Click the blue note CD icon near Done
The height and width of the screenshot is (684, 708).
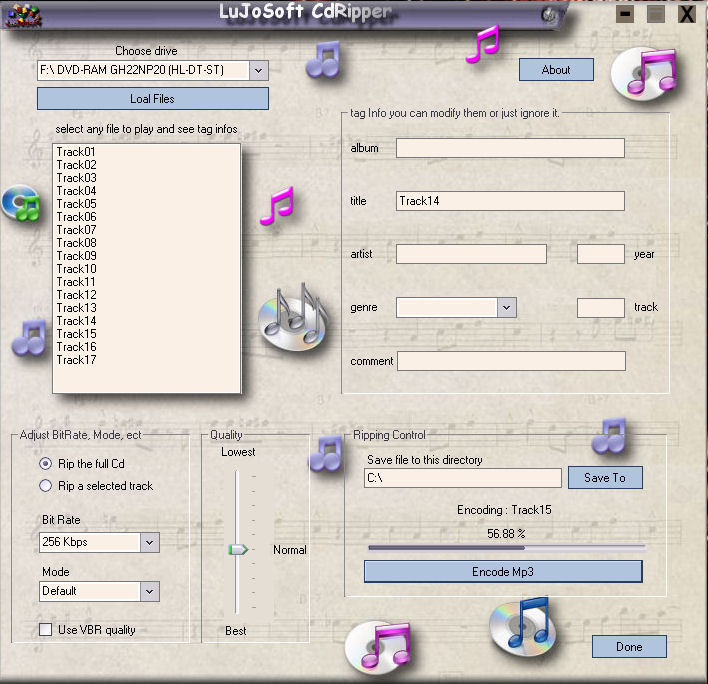pyautogui.click(x=522, y=628)
